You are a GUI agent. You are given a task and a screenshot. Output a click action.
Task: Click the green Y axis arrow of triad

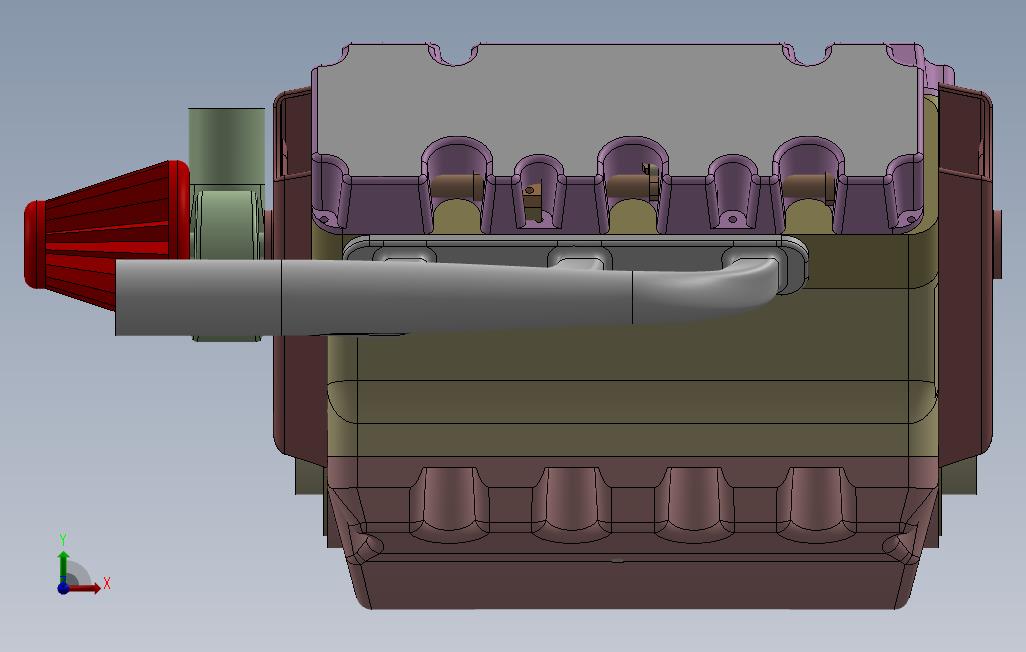click(63, 567)
